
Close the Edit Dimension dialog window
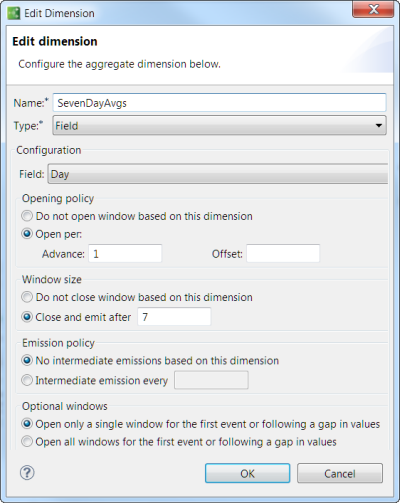(373, 10)
